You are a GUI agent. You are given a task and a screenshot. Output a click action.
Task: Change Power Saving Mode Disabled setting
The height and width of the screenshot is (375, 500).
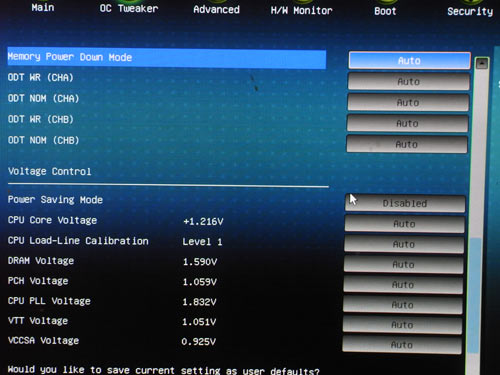[405, 203]
